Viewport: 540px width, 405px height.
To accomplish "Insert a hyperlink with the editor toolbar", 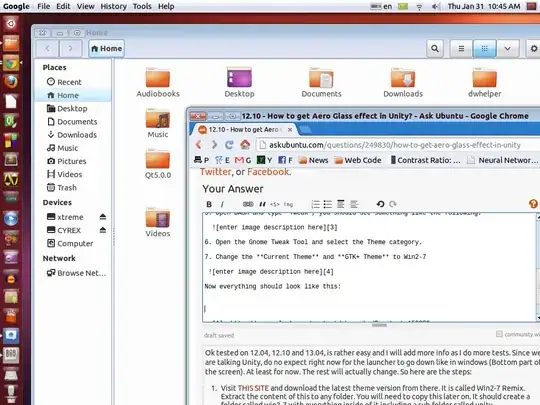I will pos(248,204).
